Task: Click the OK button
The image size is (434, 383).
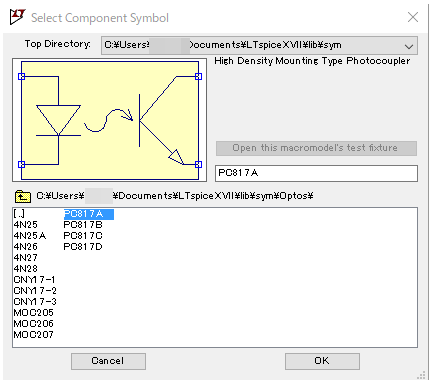Action: tap(322, 361)
